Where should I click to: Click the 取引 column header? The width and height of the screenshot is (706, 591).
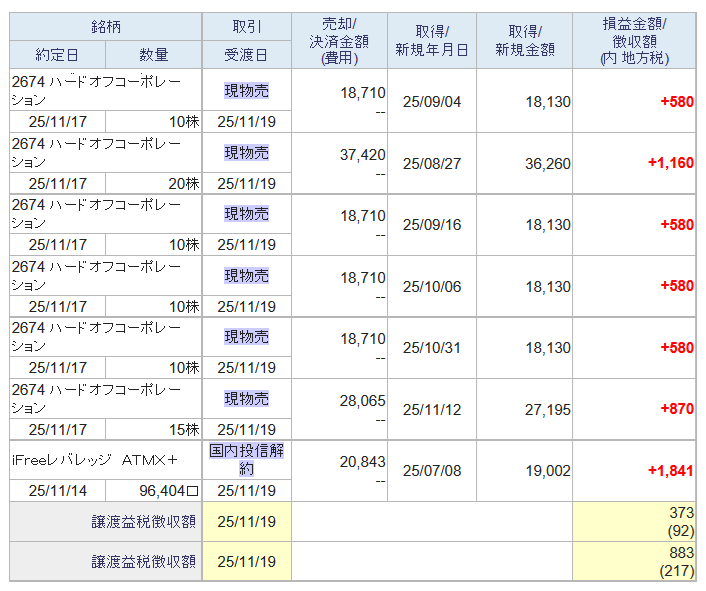247,27
